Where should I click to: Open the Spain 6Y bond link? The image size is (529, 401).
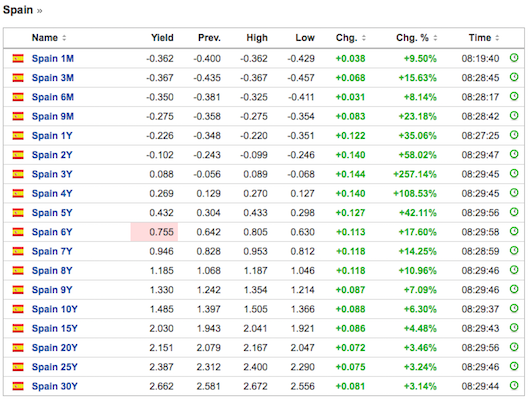[52, 232]
